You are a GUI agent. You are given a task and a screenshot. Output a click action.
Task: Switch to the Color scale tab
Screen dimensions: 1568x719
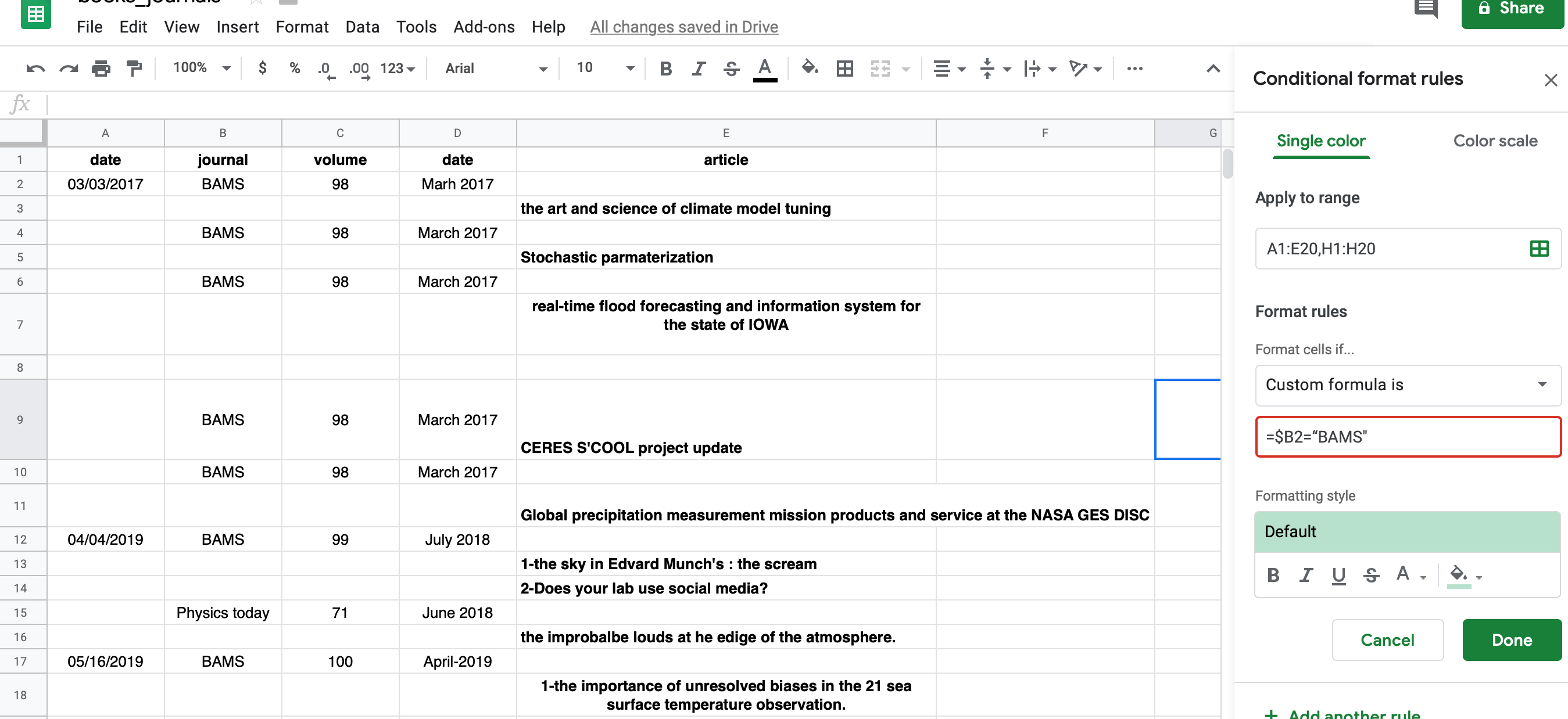[x=1495, y=141]
